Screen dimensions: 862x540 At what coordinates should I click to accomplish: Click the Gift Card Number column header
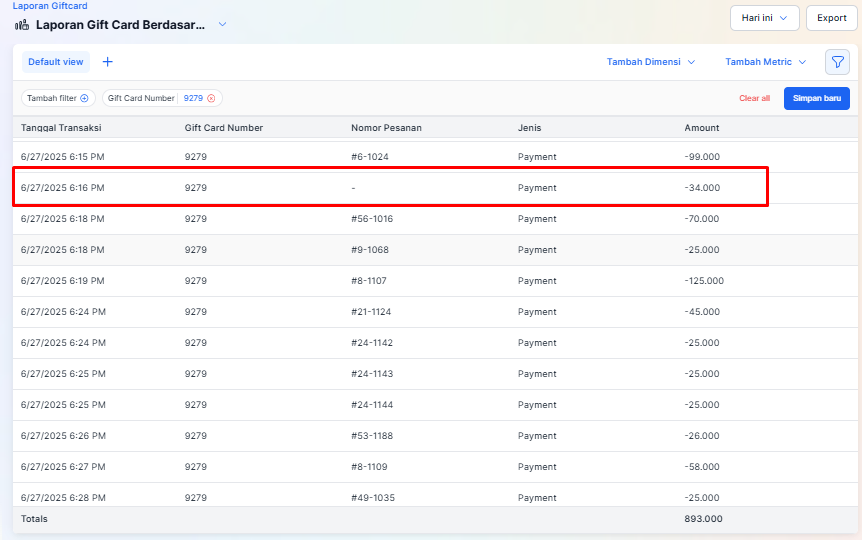click(224, 128)
